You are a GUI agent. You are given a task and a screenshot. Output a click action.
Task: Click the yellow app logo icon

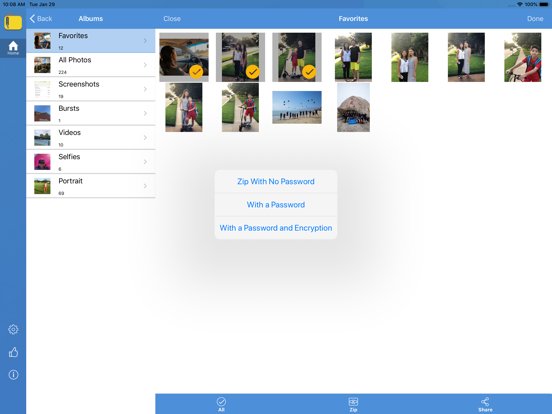point(13,22)
